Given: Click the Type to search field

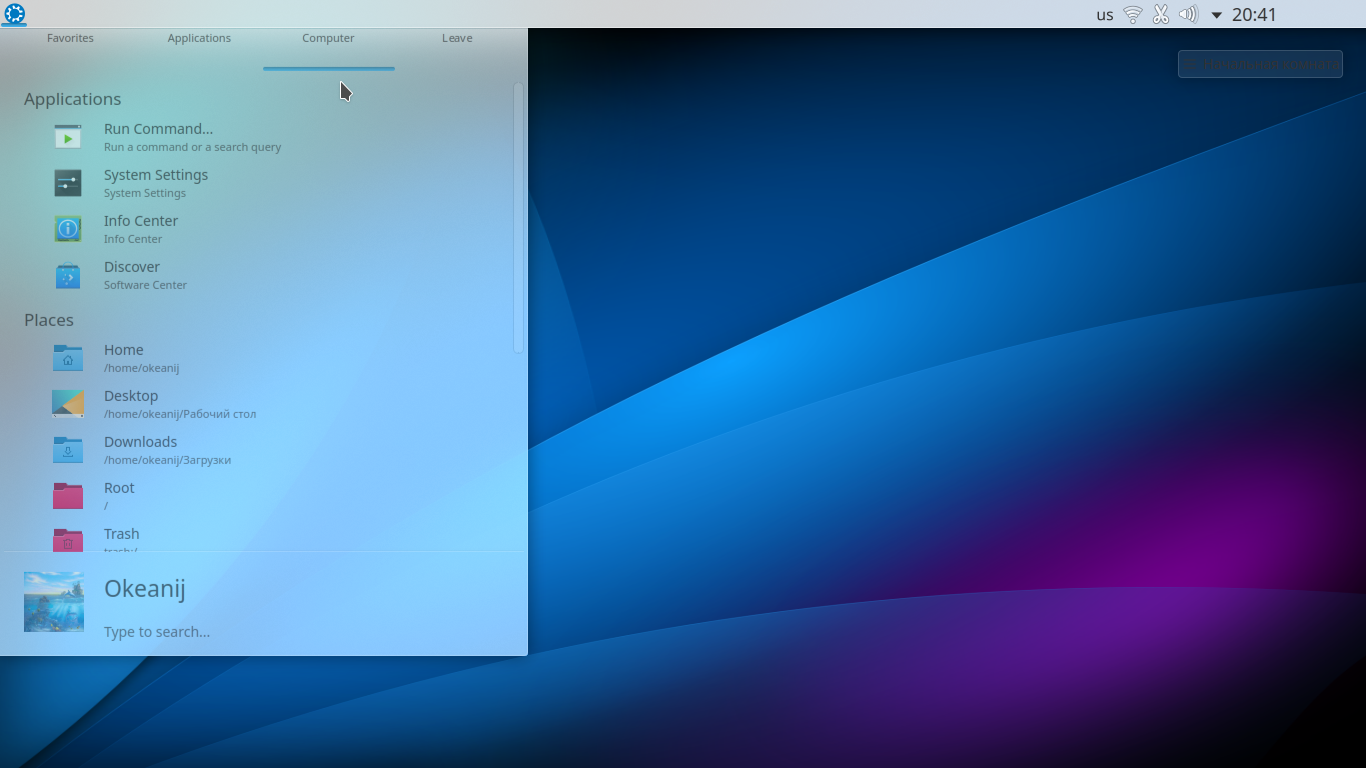Looking at the screenshot, I should (157, 631).
